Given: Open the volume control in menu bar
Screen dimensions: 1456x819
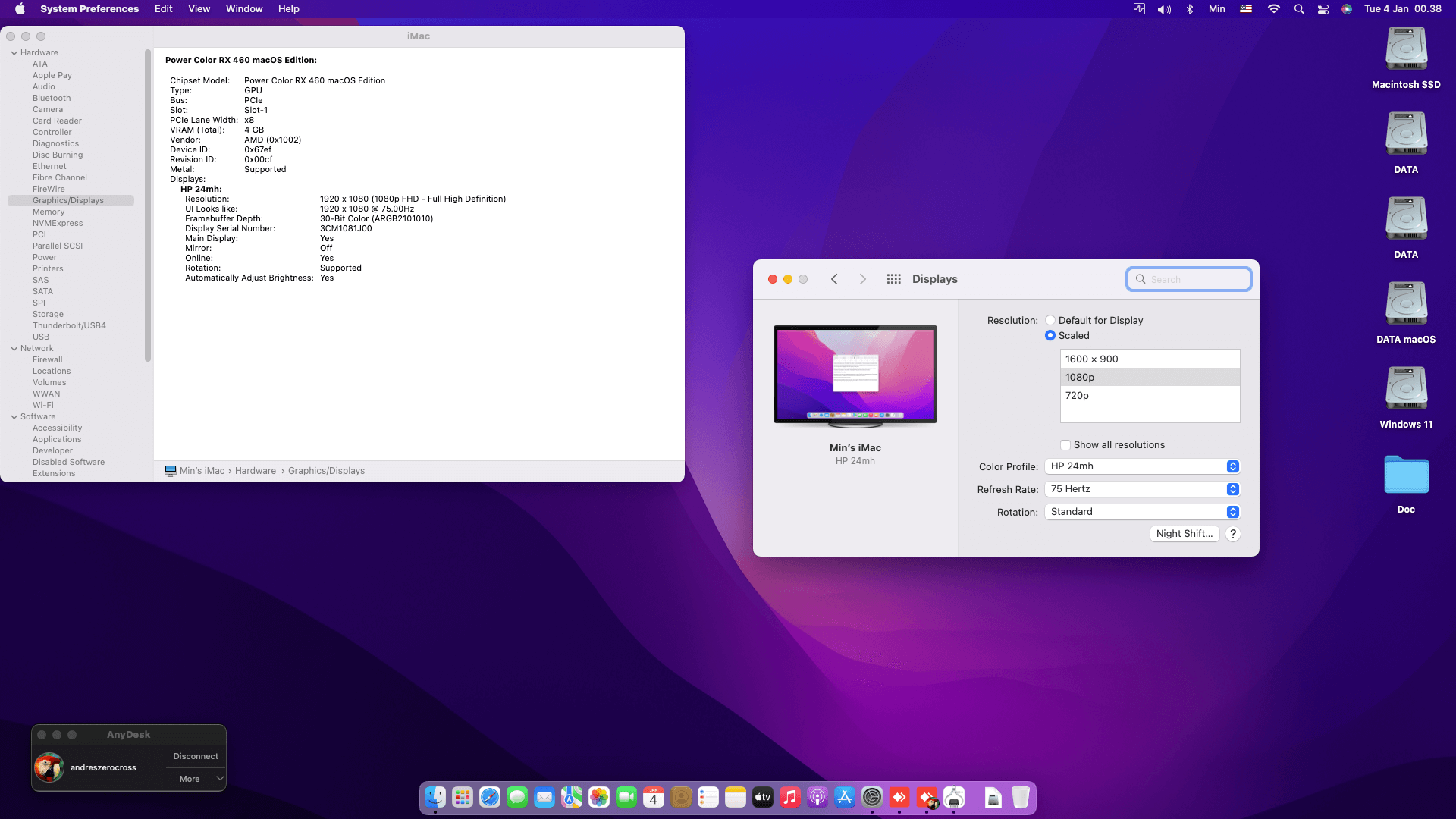Looking at the screenshot, I should (x=1164, y=9).
